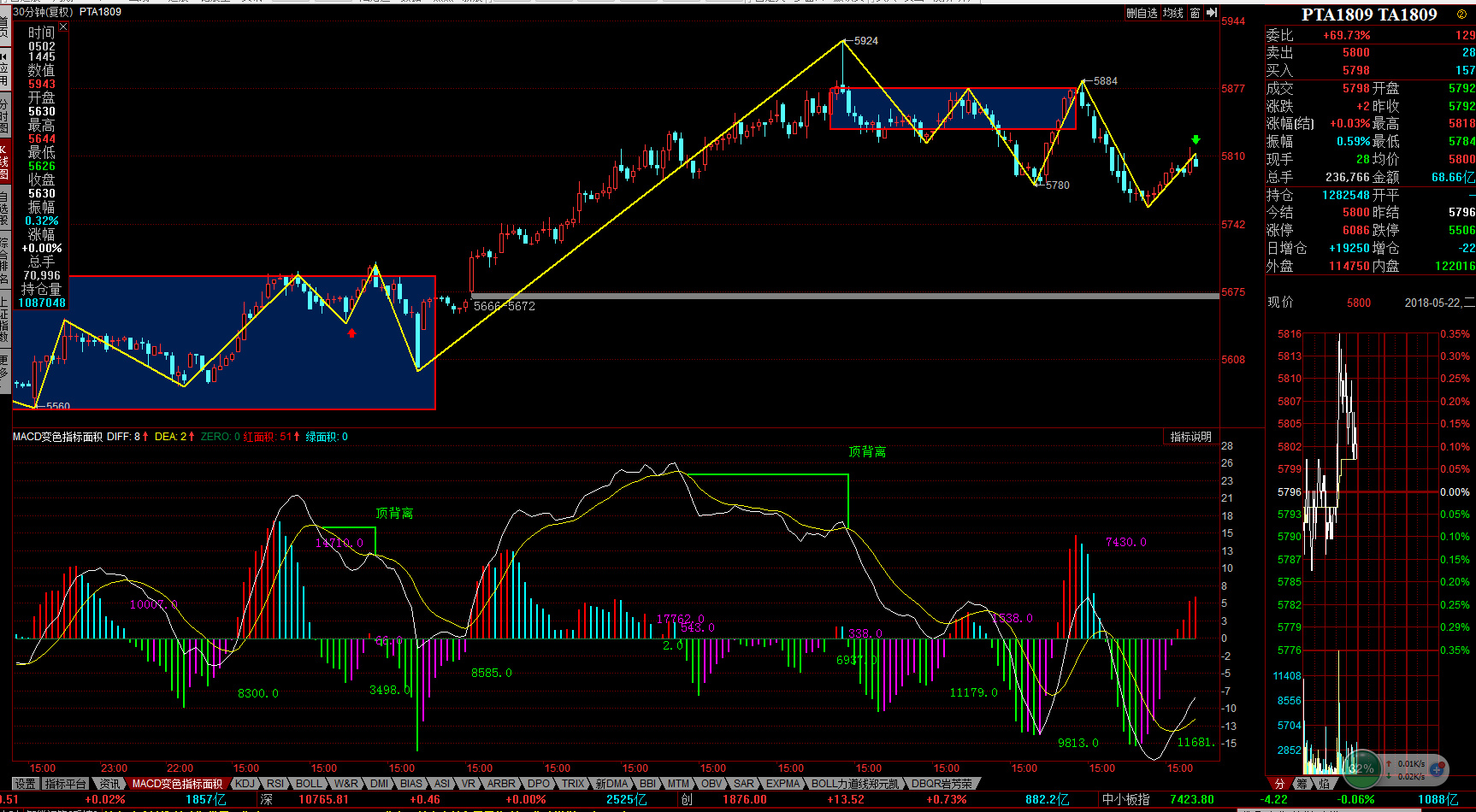Click the 窗 window layout icon

click(1195, 13)
